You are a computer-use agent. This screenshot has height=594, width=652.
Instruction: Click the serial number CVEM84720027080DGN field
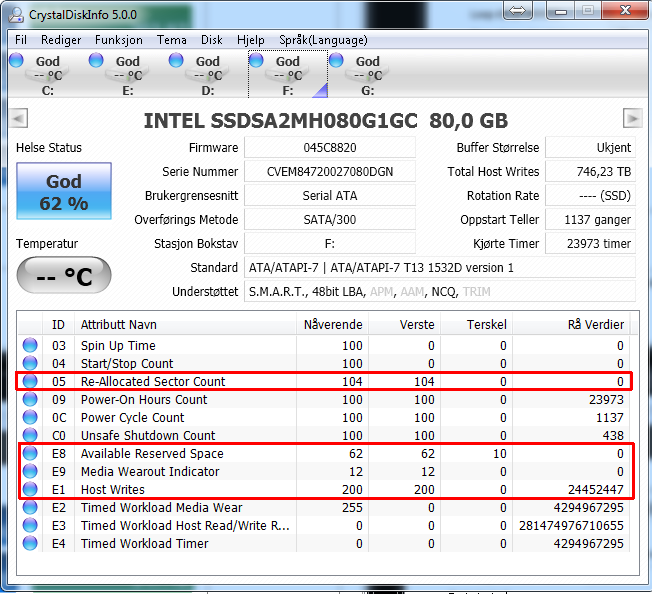point(330,172)
